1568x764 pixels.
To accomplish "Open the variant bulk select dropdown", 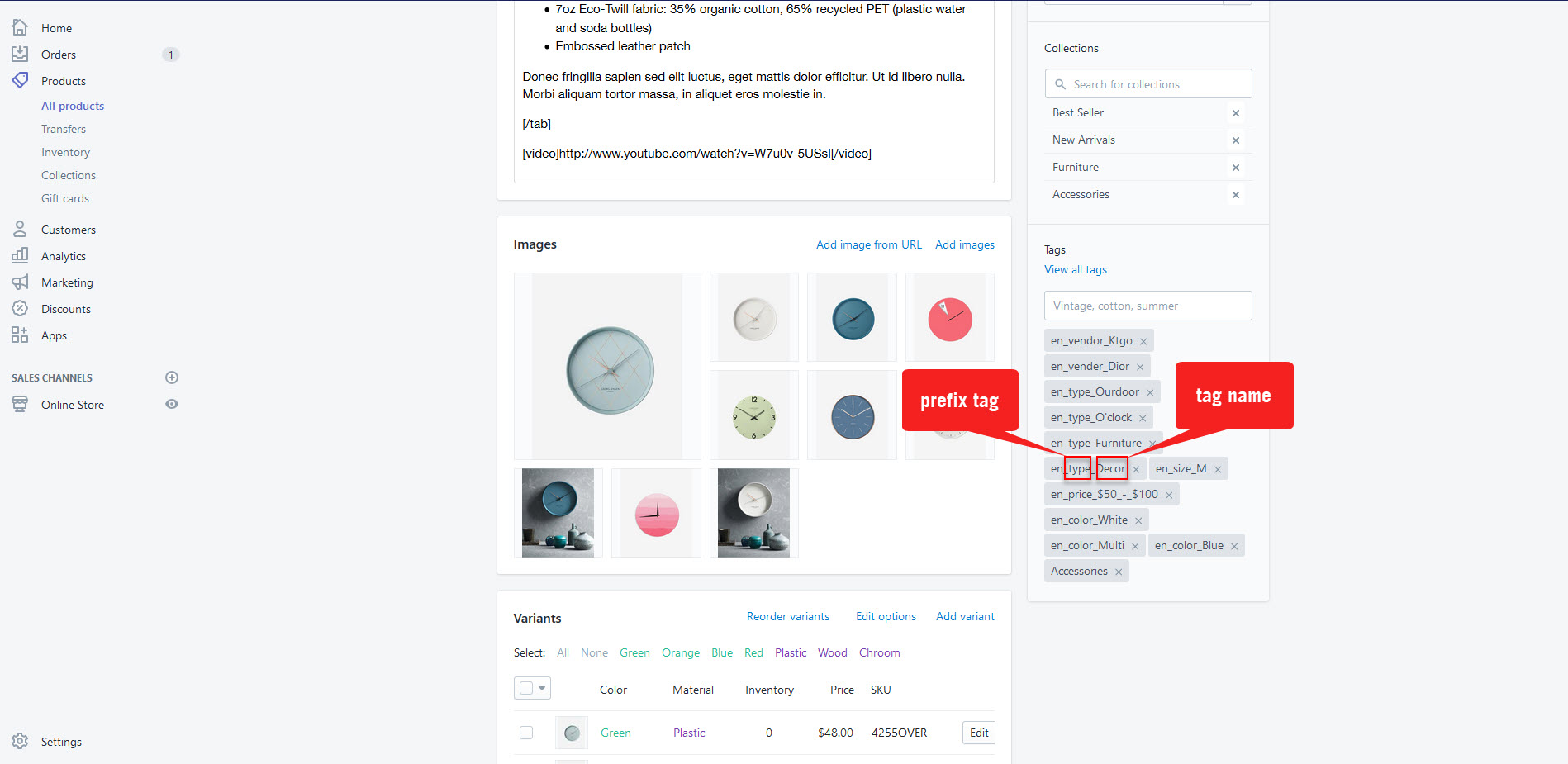I will 532,688.
